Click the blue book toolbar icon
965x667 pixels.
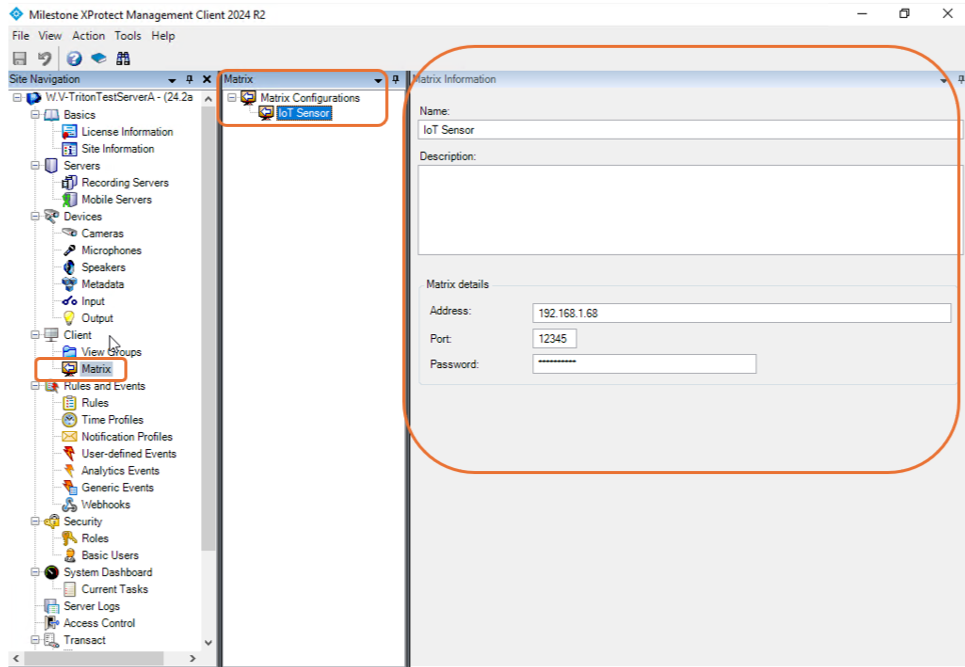click(x=98, y=58)
